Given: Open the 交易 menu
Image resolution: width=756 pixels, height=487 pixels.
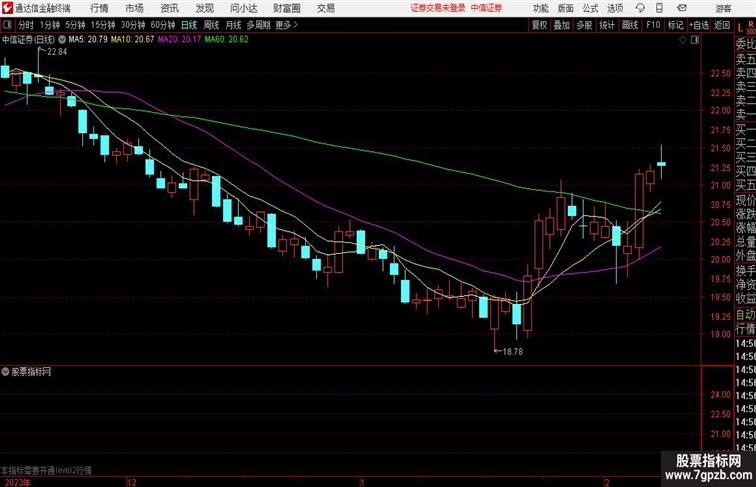Looking at the screenshot, I should pos(325,8).
